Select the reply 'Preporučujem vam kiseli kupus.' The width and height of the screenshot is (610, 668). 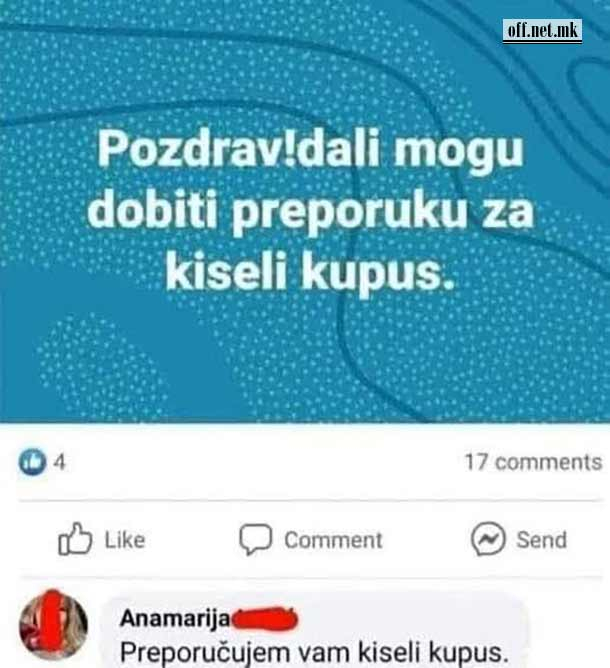(314, 652)
